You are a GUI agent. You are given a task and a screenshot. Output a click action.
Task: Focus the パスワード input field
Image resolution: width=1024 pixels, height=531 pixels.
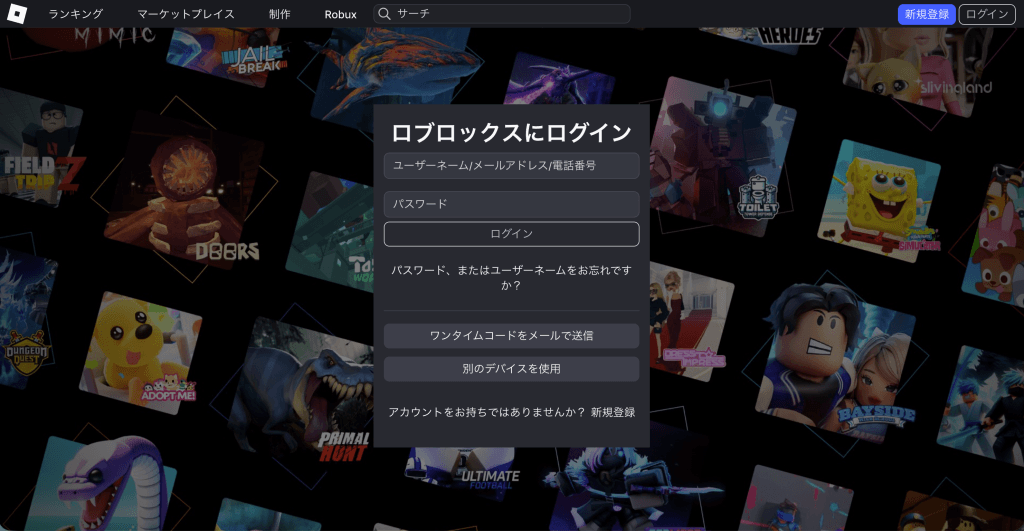point(511,204)
